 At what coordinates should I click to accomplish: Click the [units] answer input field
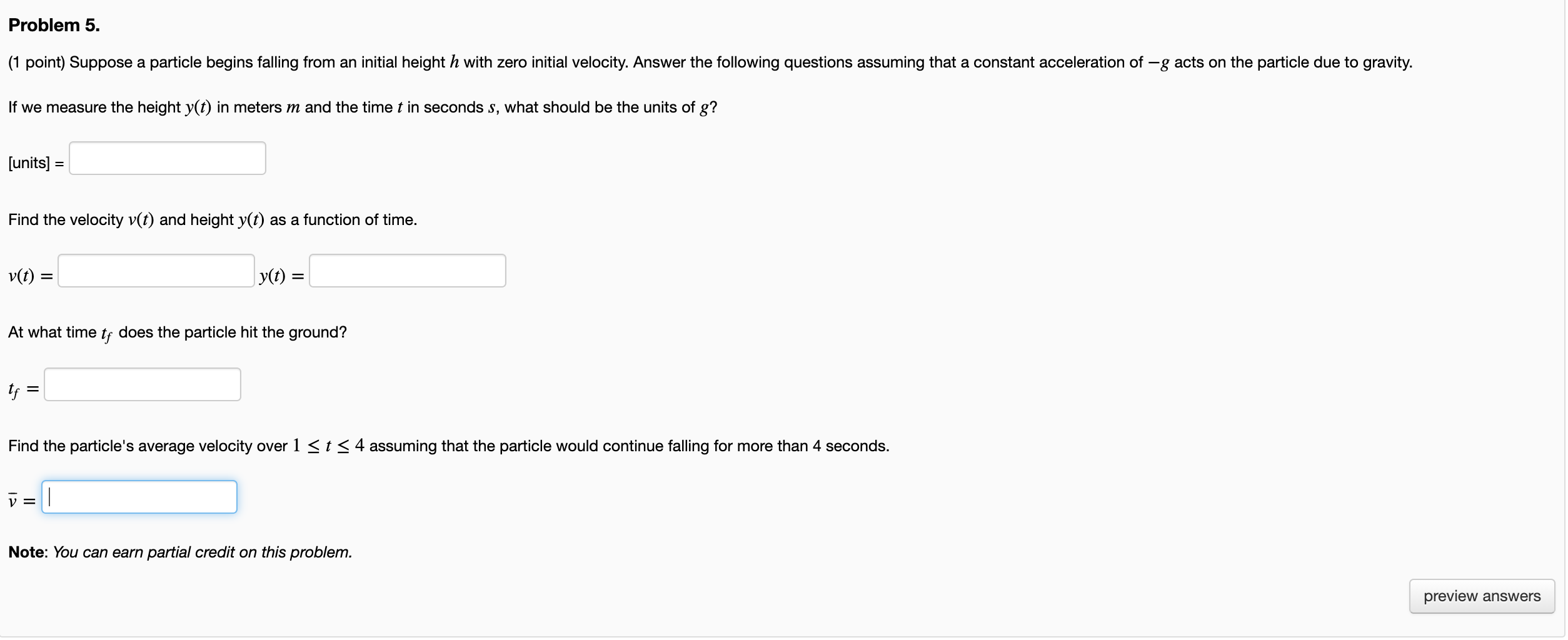point(167,158)
